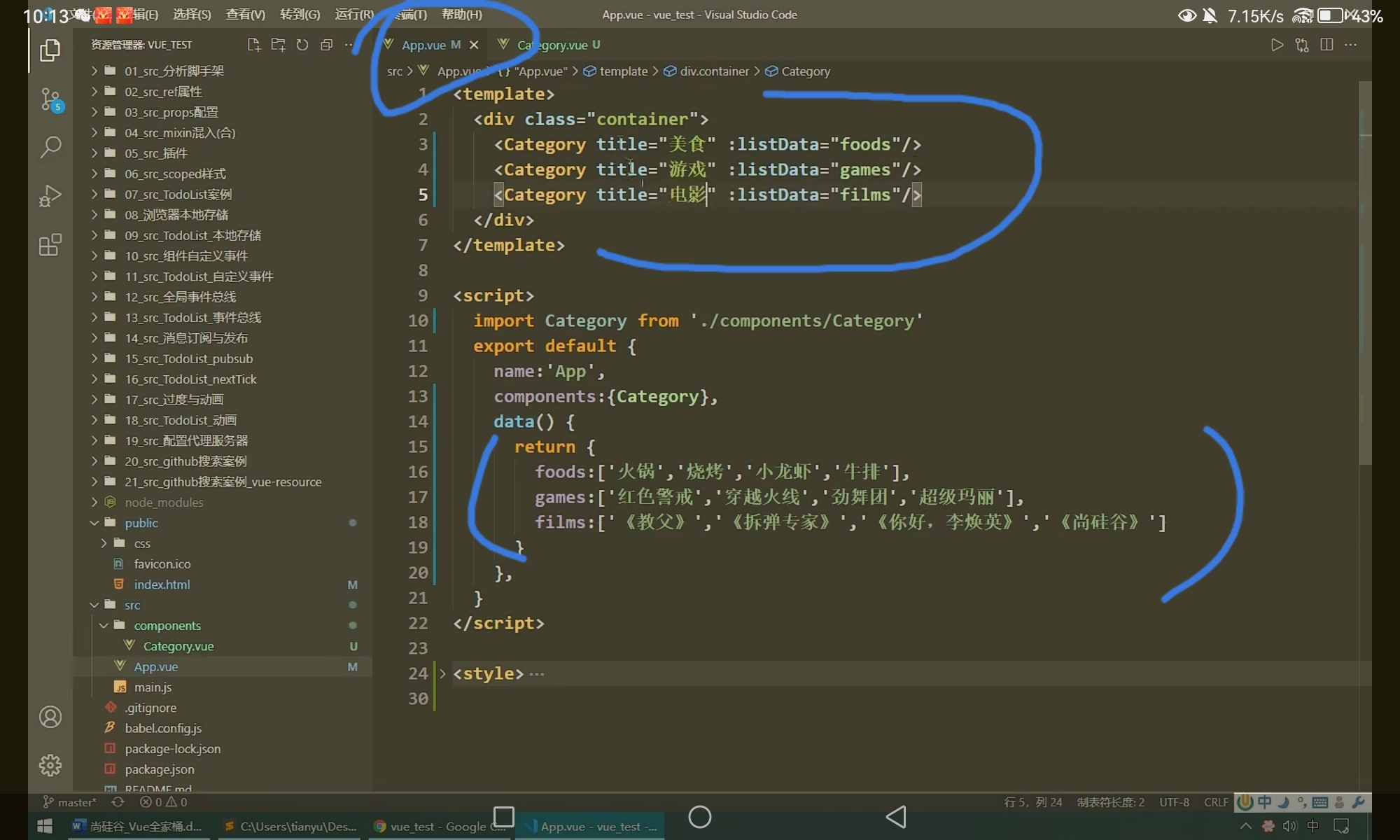Screen dimensions: 1400x840
Task: Open the 帮助(H) menu
Action: pos(461,14)
